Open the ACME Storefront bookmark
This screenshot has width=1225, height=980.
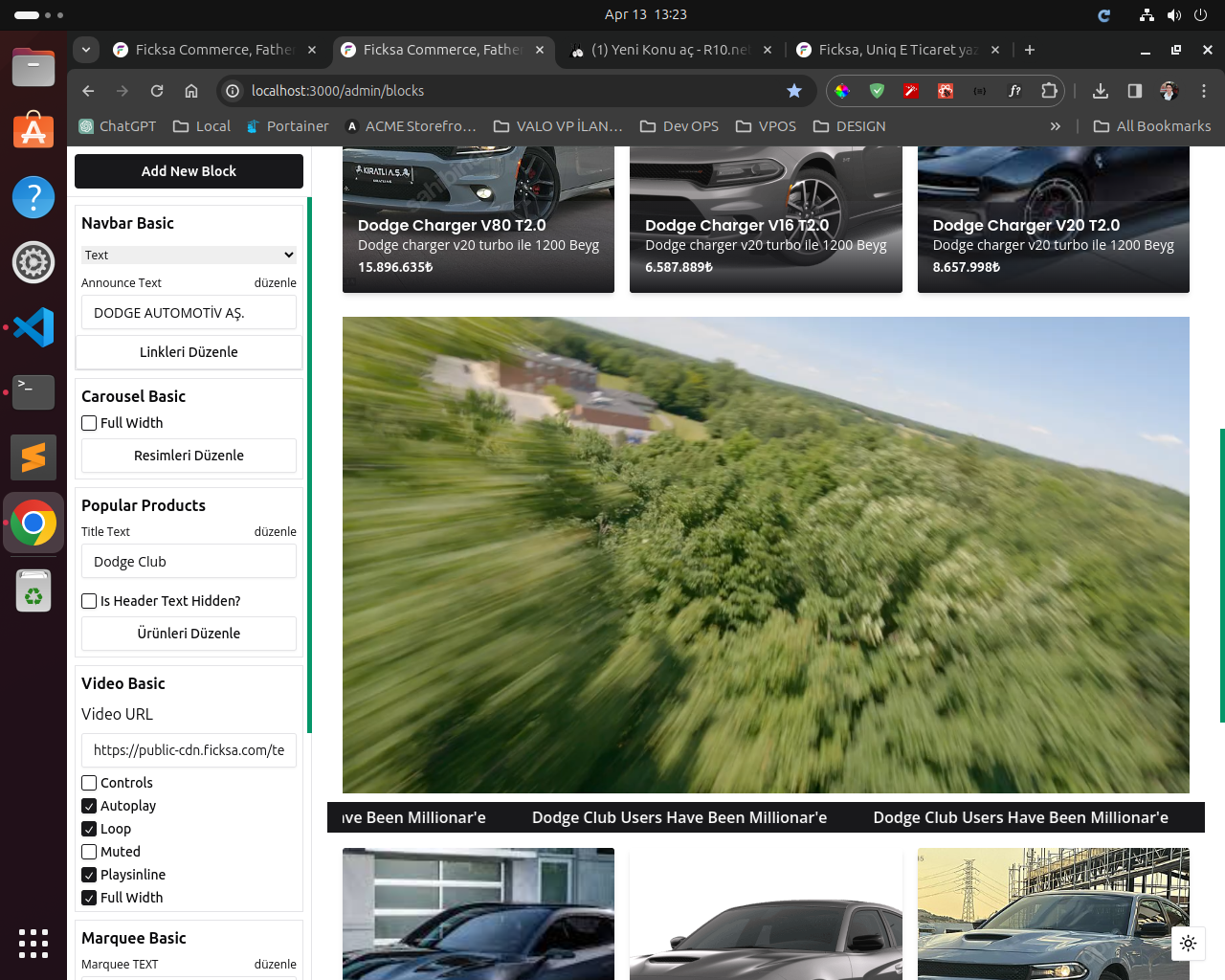click(411, 126)
